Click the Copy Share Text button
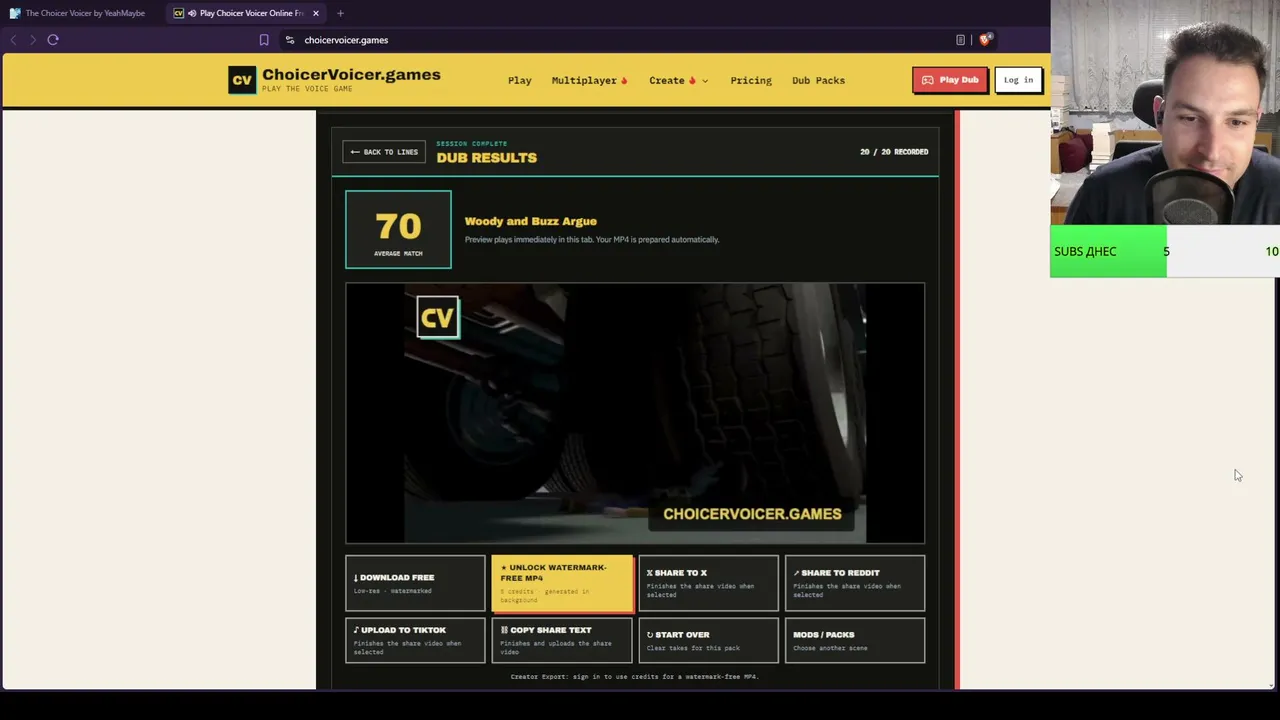This screenshot has height=720, width=1280. click(562, 640)
